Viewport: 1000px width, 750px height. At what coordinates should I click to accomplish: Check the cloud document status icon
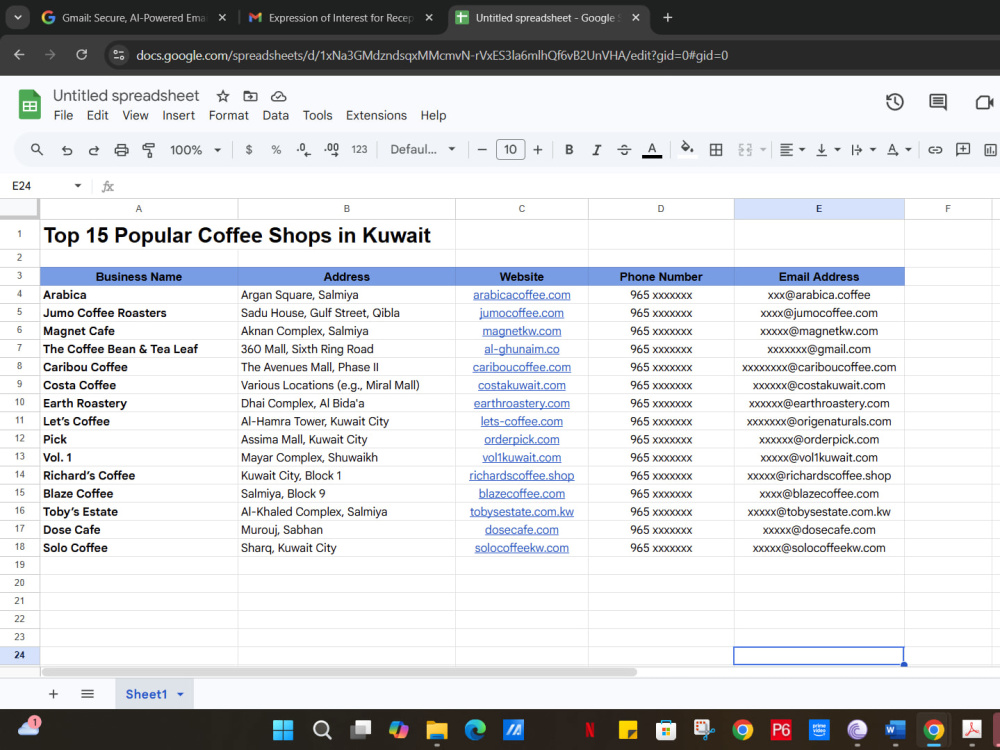(278, 96)
